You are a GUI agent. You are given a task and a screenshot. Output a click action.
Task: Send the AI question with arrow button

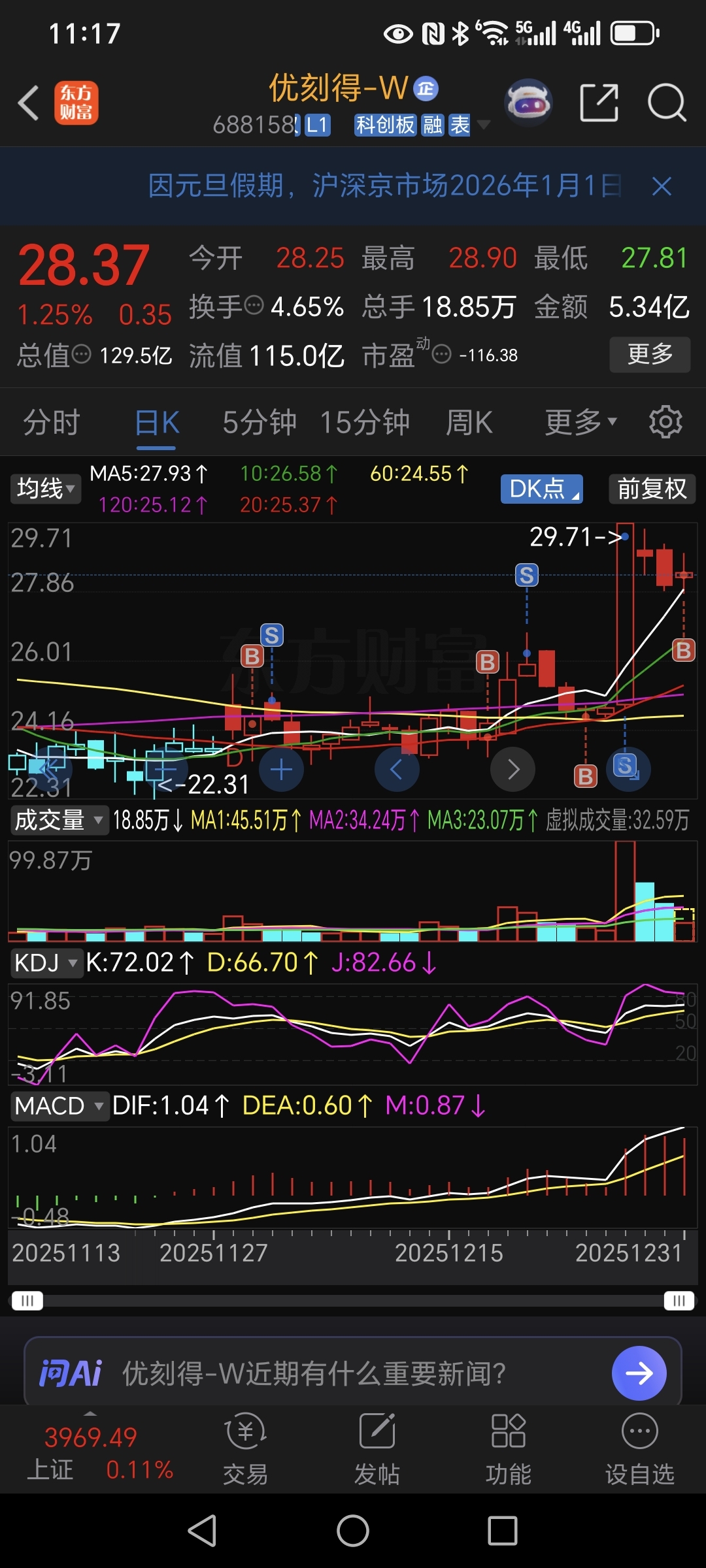click(x=639, y=1373)
